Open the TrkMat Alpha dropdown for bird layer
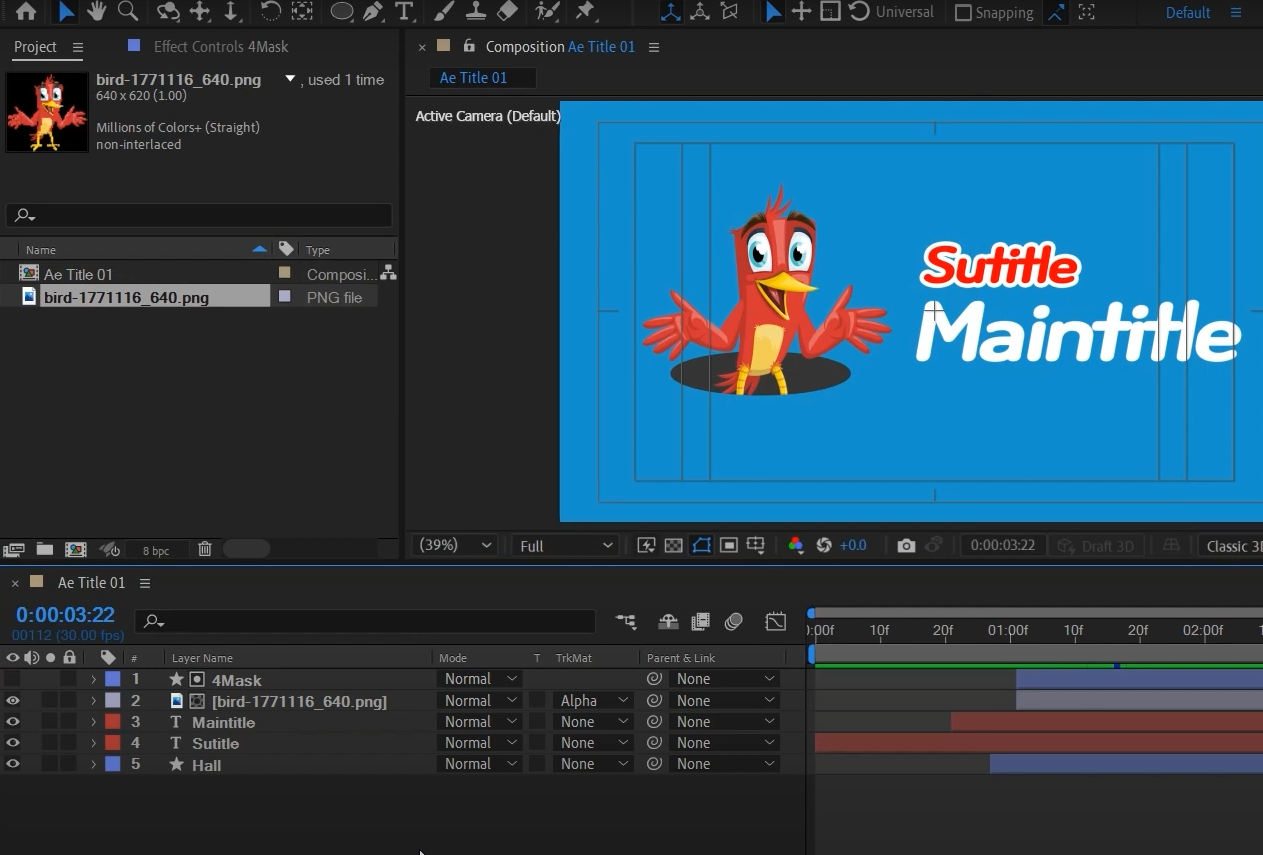 (x=594, y=701)
